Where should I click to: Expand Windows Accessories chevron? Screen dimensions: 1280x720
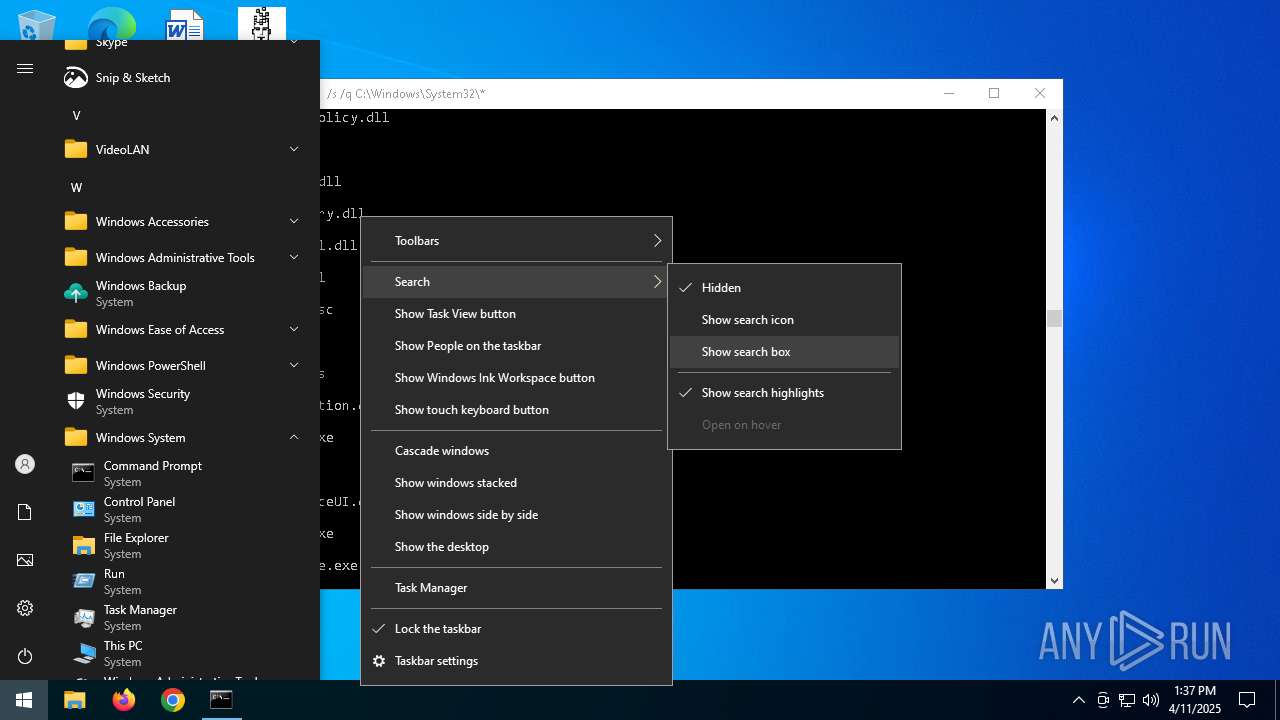click(294, 222)
